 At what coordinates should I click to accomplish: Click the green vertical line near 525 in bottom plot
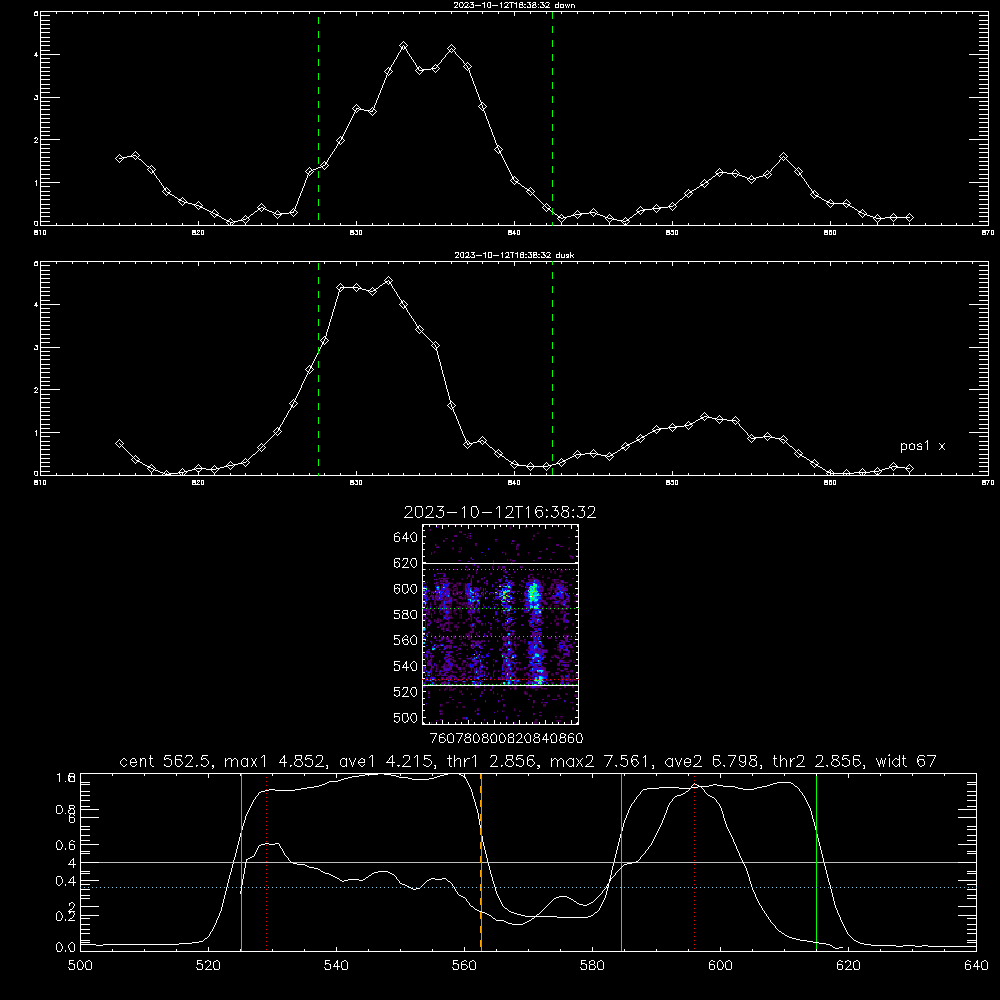pos(241,862)
